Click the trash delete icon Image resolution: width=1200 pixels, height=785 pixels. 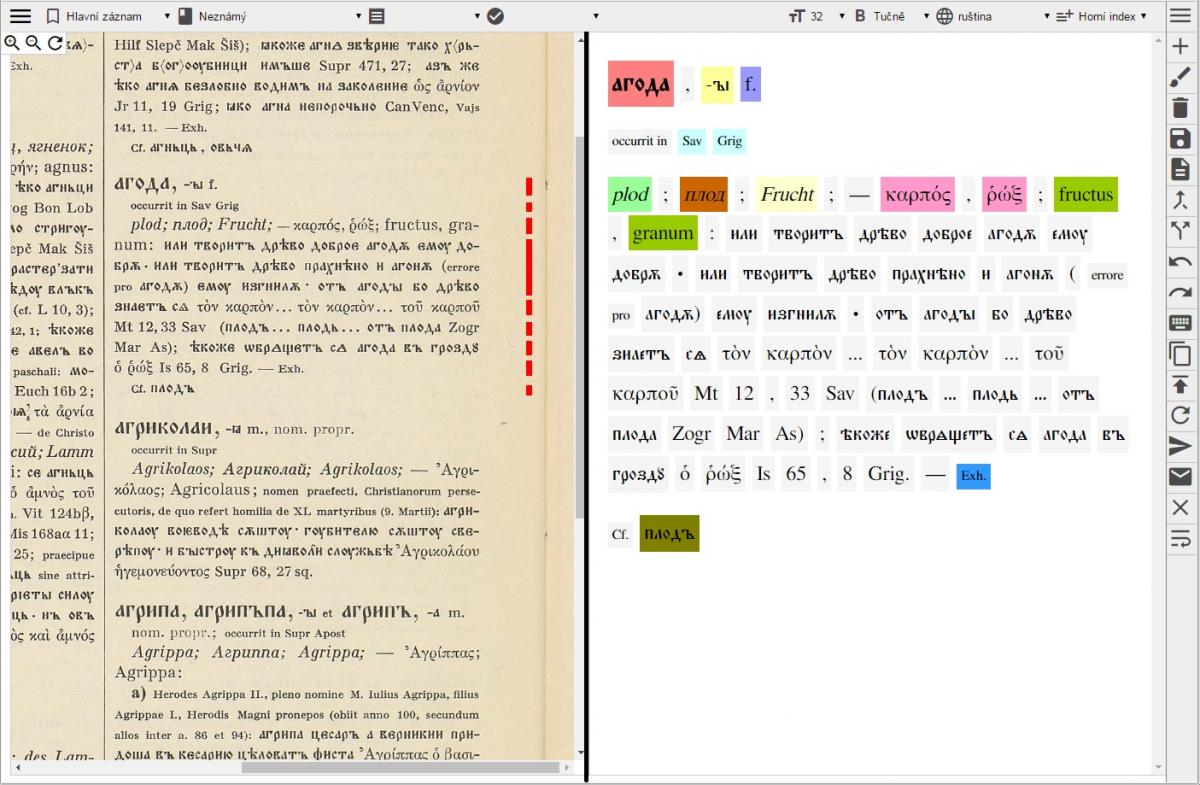click(x=1180, y=108)
